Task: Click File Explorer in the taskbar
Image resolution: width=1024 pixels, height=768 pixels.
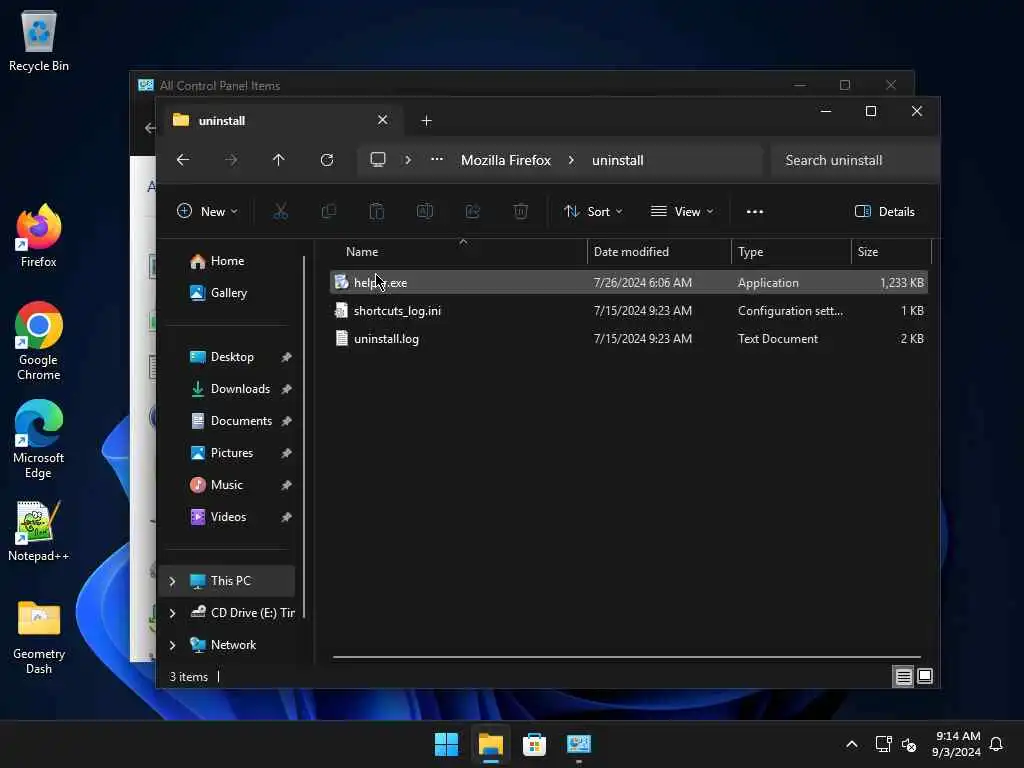Action: pyautogui.click(x=490, y=744)
